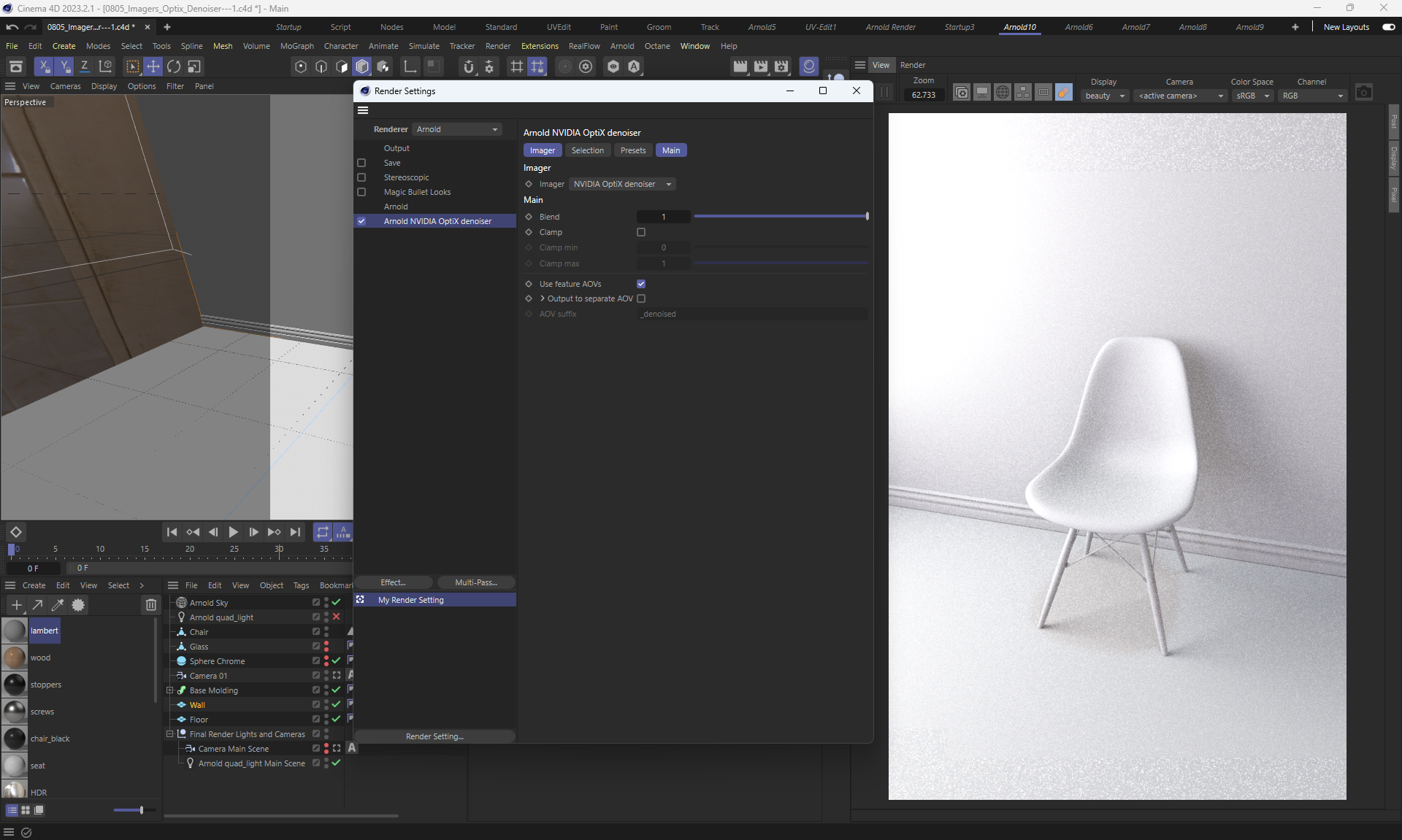The image size is (1402, 840).
Task: Enable the Magic Bullet Looks checkbox
Action: coord(361,192)
